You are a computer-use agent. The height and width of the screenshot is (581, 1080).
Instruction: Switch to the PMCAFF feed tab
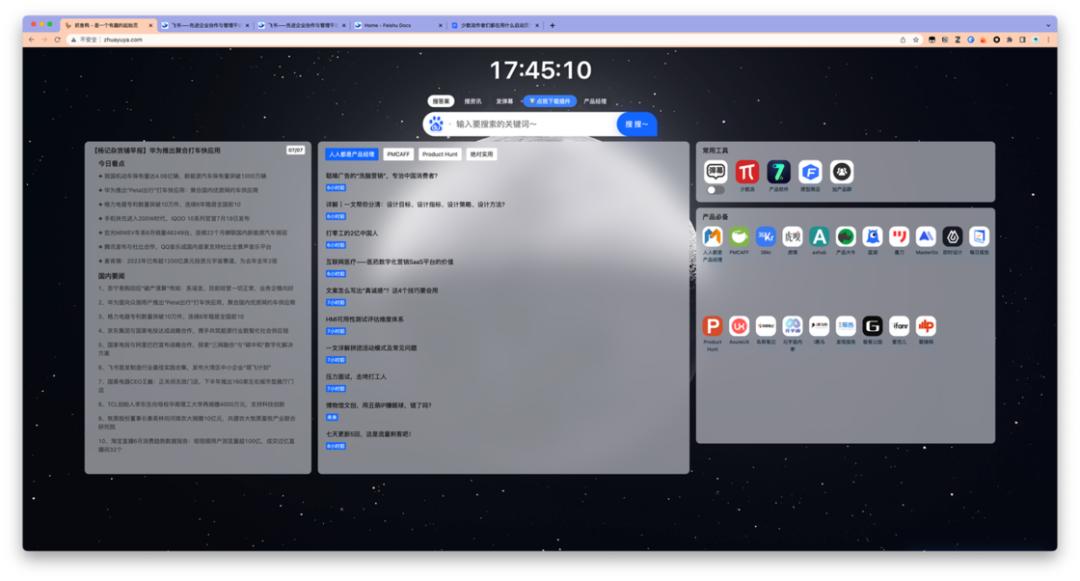click(x=398, y=154)
